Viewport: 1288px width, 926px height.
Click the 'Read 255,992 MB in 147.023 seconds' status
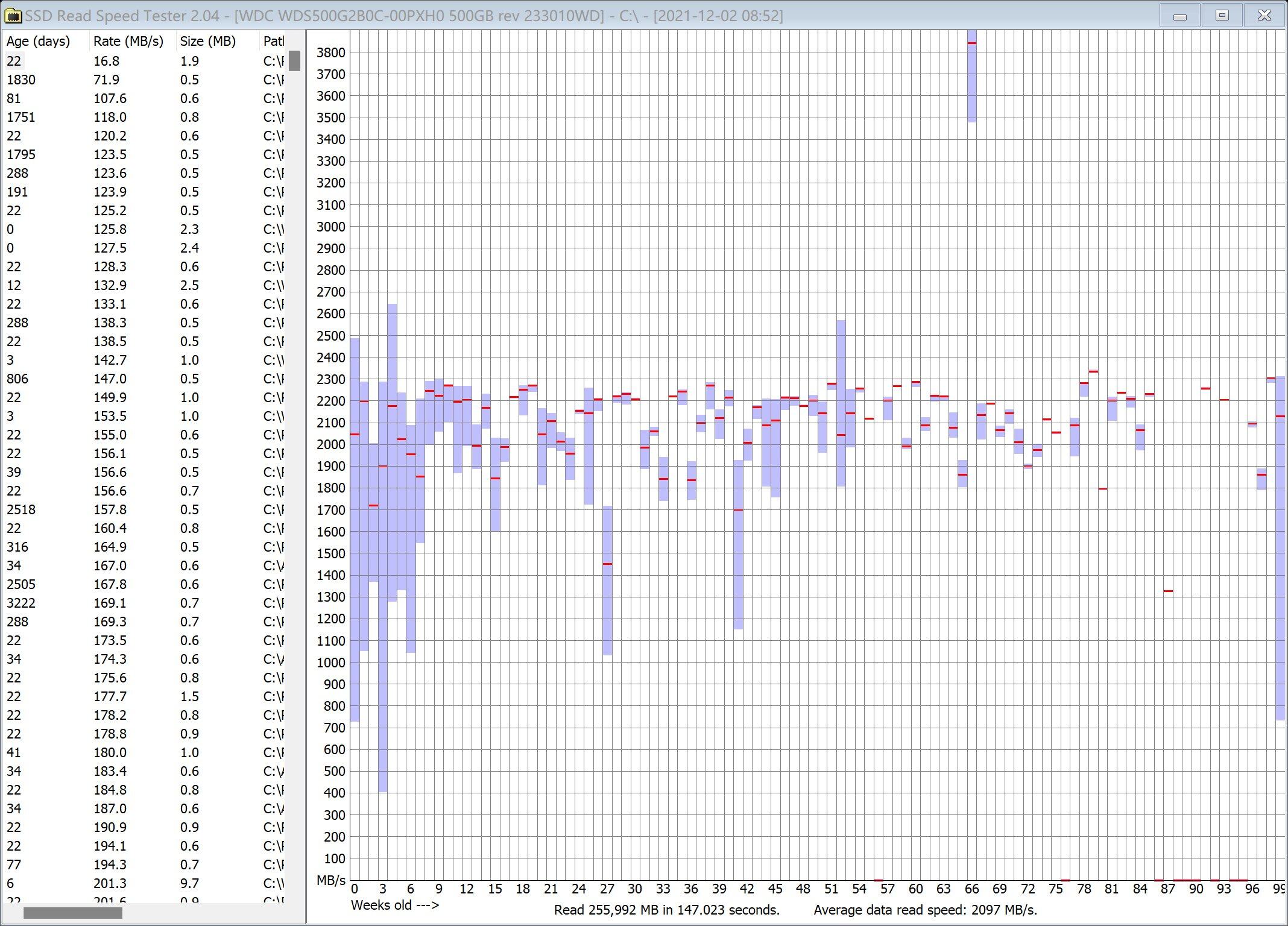click(x=666, y=910)
